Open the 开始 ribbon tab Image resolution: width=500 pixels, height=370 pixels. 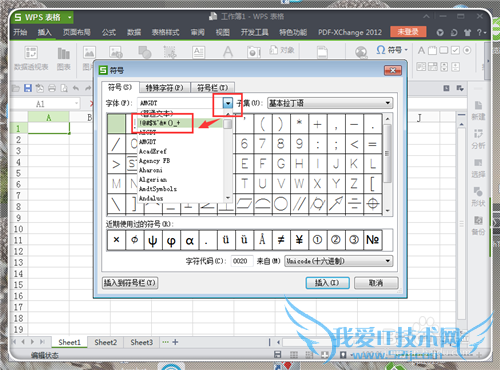click(x=20, y=32)
